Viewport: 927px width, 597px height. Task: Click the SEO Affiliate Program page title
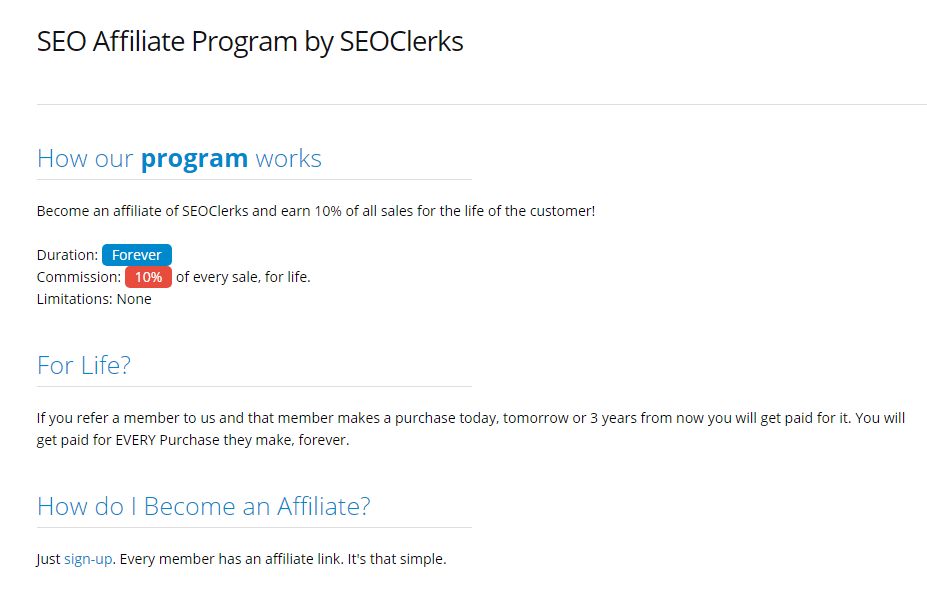click(249, 42)
